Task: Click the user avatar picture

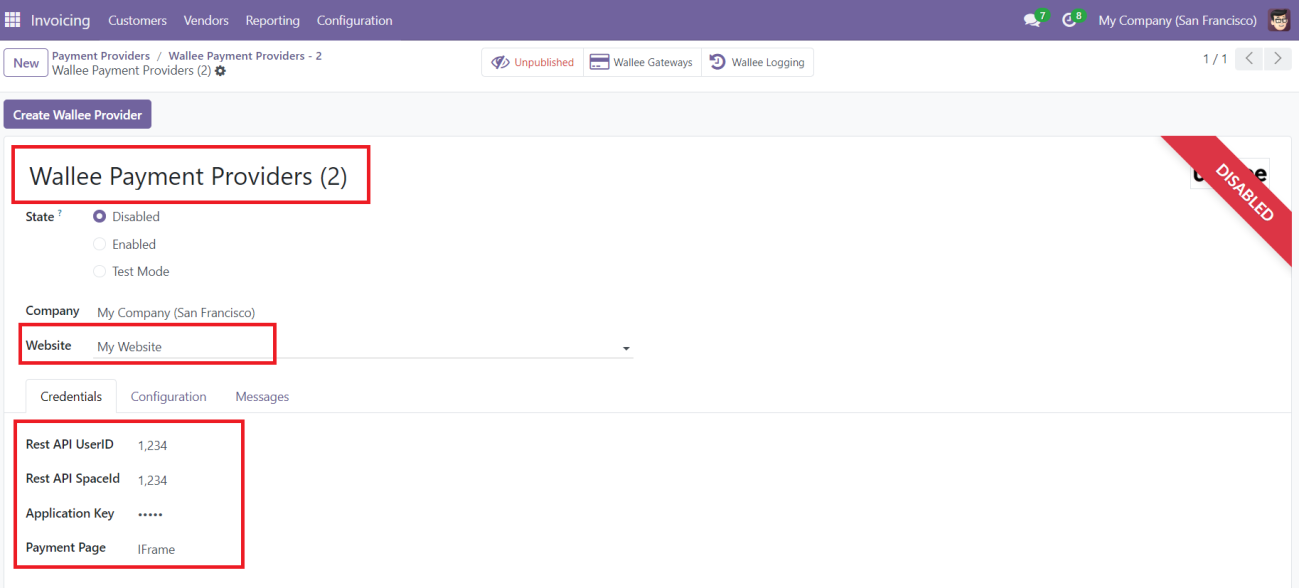Action: (x=1279, y=20)
